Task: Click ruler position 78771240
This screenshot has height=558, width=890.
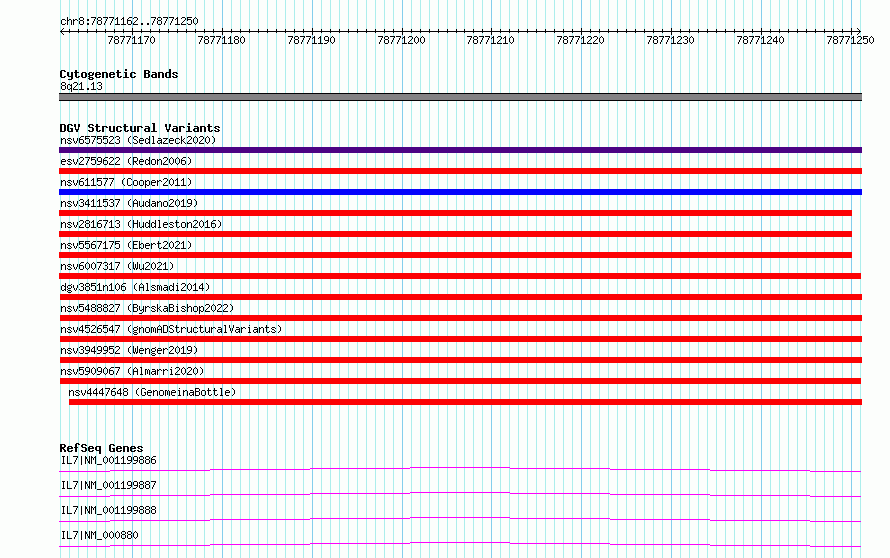Action: 760,40
